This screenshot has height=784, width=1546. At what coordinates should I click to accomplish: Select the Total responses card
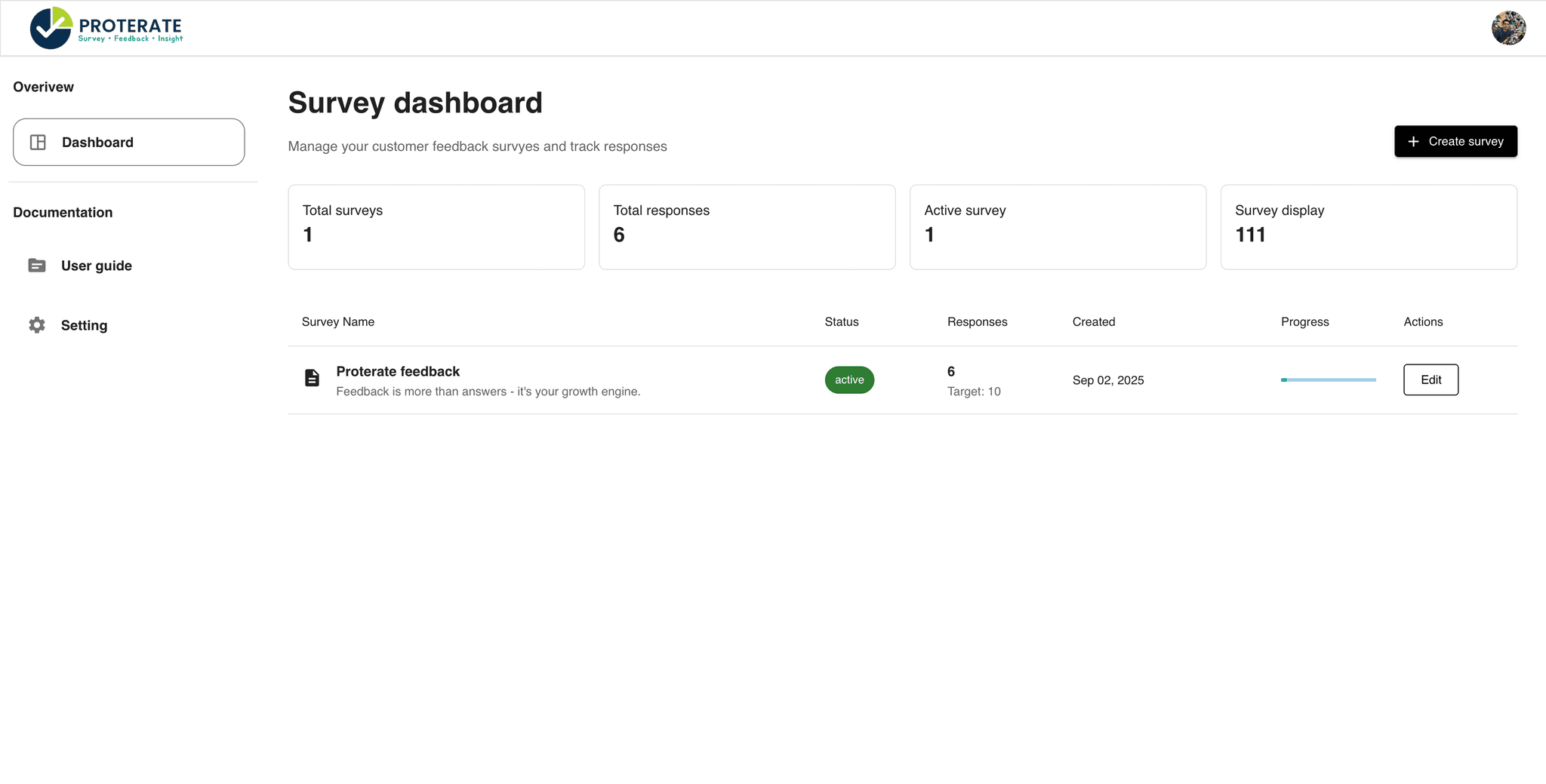click(x=747, y=227)
